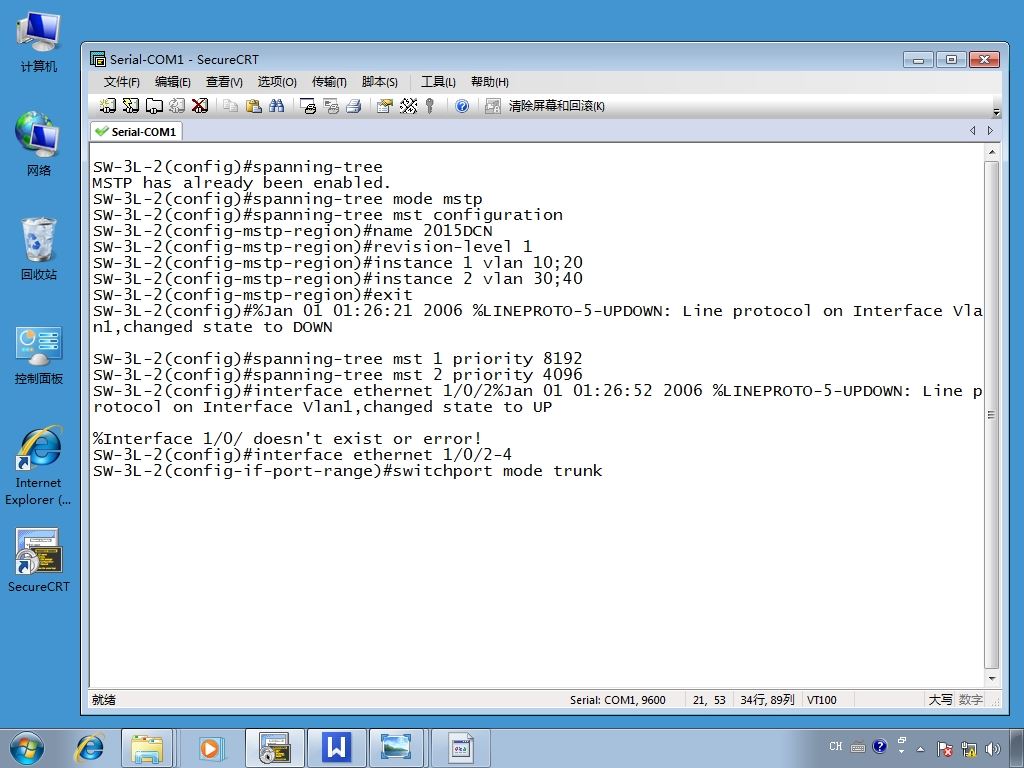Click the clear screen and scrollback button
1024x768 pixels.
tap(545, 106)
